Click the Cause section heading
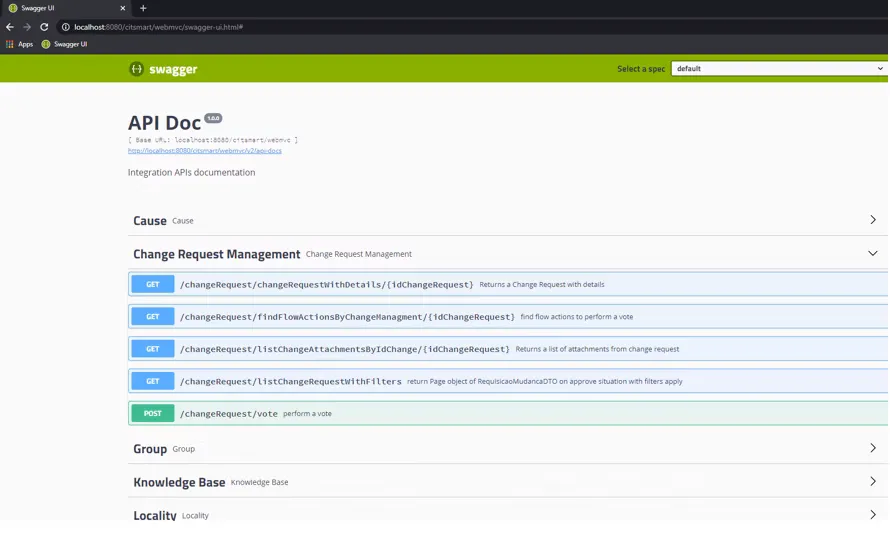890x536 pixels. click(x=150, y=220)
